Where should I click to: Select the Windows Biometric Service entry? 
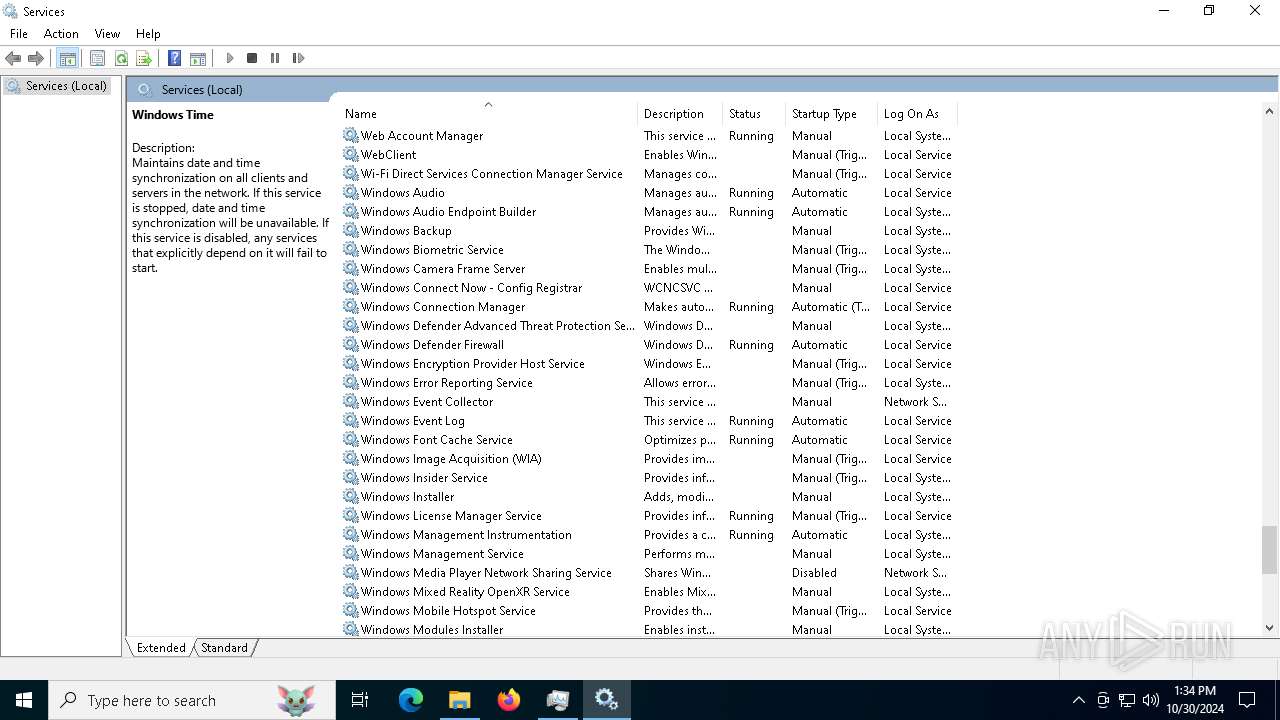[648, 249]
